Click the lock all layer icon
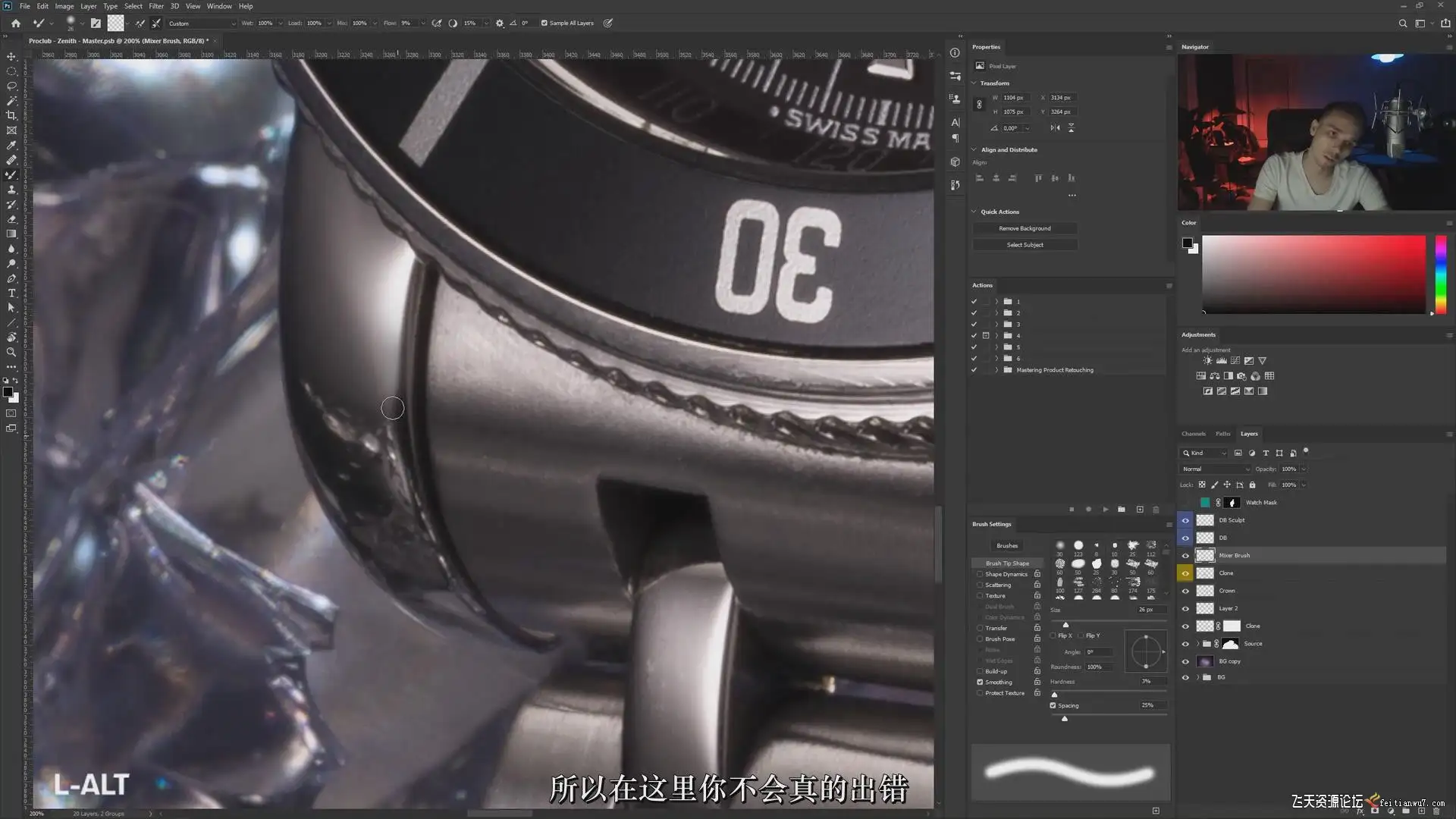 click(1252, 485)
